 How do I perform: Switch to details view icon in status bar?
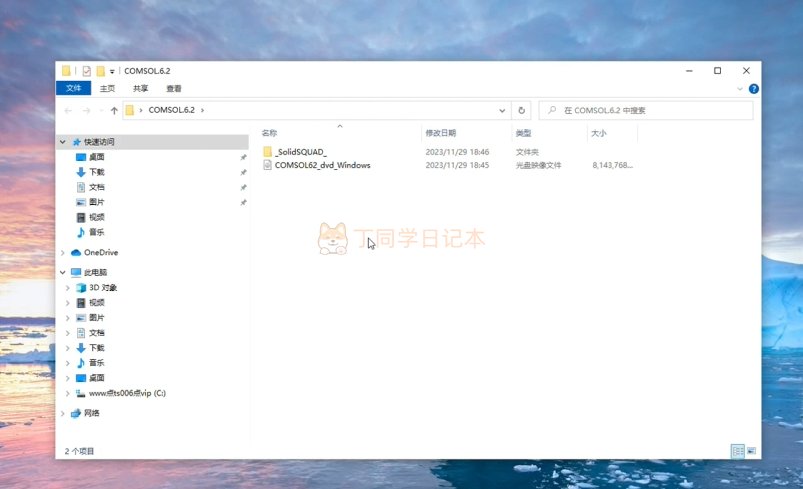pyautogui.click(x=737, y=451)
